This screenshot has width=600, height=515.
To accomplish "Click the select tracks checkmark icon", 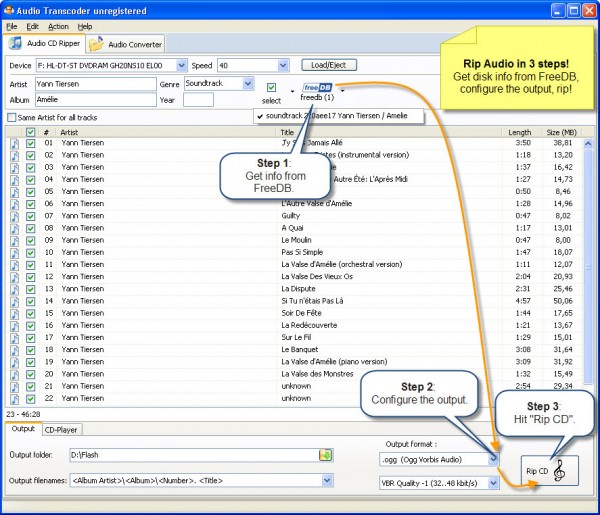I will [x=271, y=88].
